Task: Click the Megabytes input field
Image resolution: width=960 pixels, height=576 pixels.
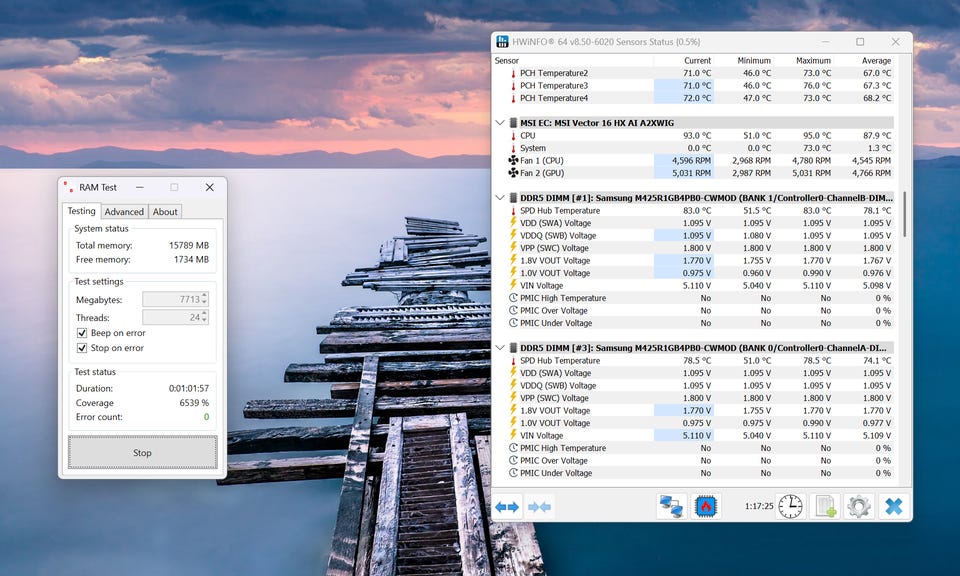Action: tap(175, 299)
